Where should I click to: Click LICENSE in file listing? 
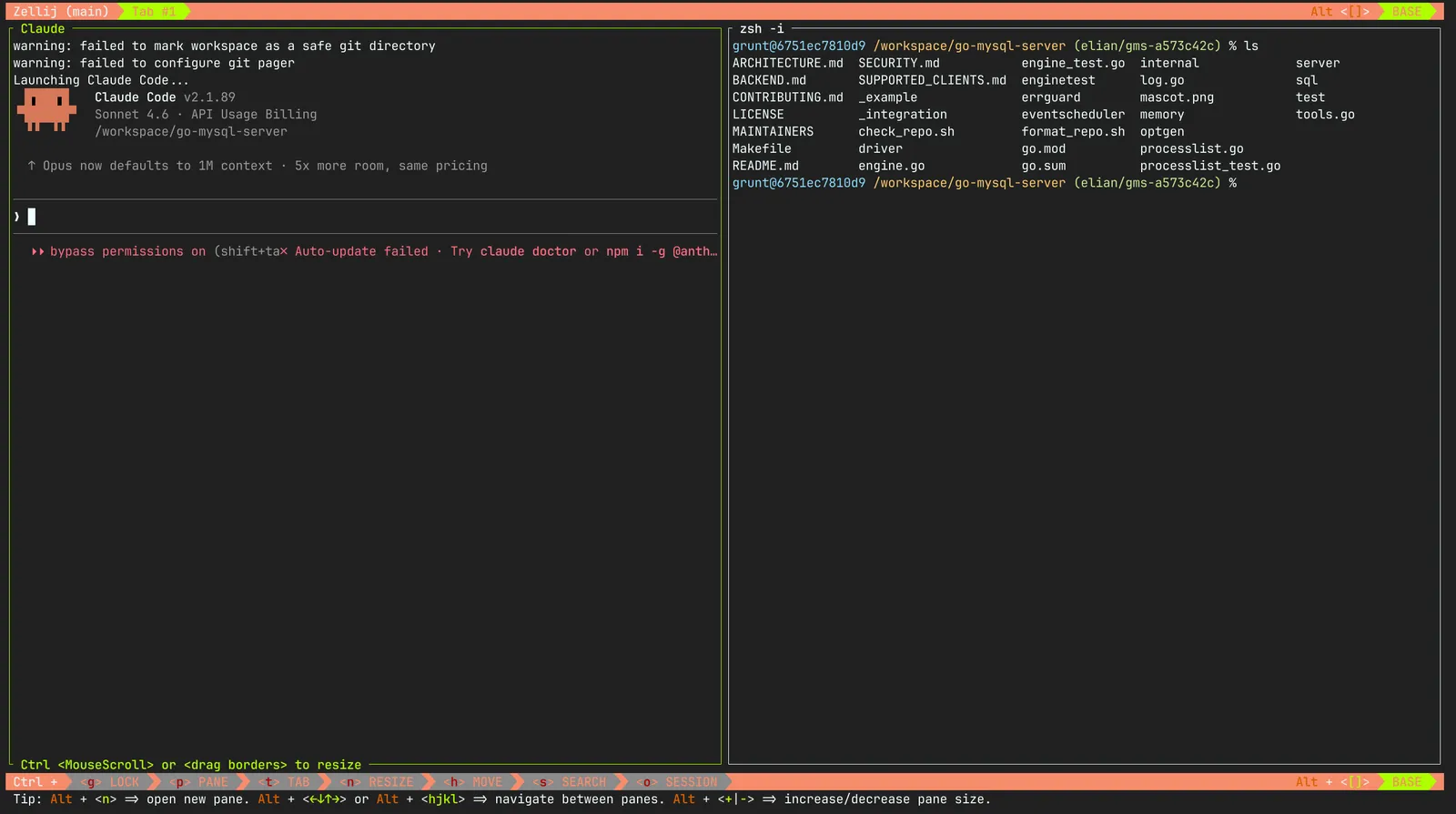(758, 115)
